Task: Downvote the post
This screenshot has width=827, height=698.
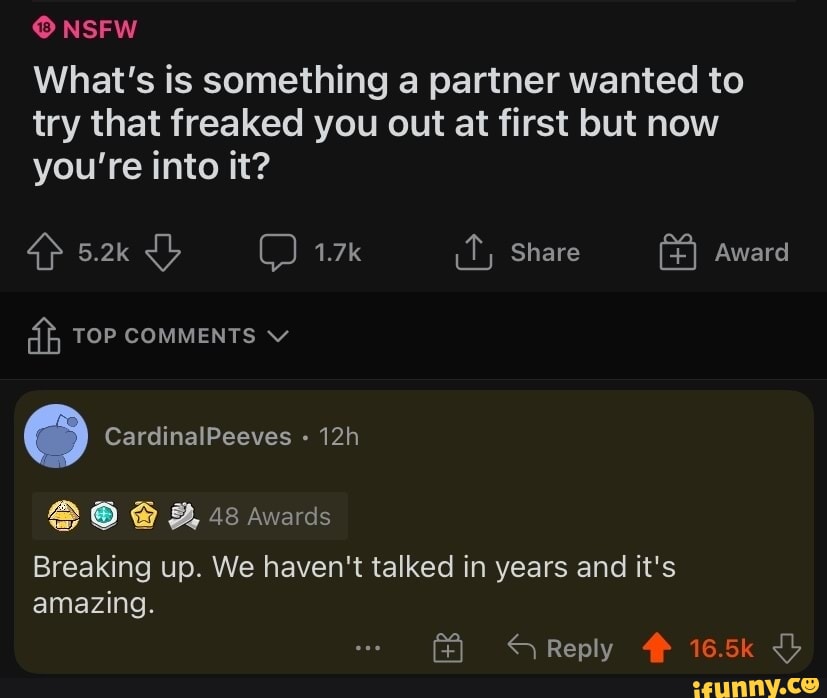Action: (163, 254)
